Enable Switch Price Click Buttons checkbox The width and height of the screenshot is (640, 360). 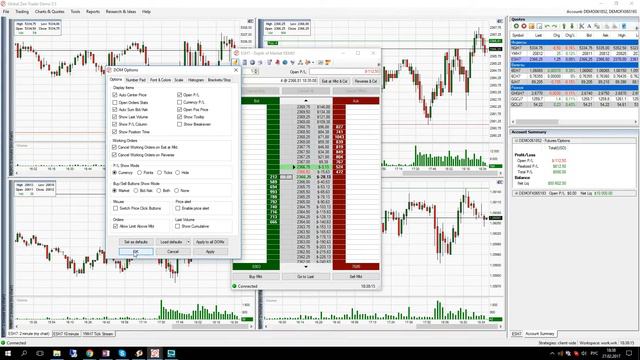pyautogui.click(x=116, y=208)
